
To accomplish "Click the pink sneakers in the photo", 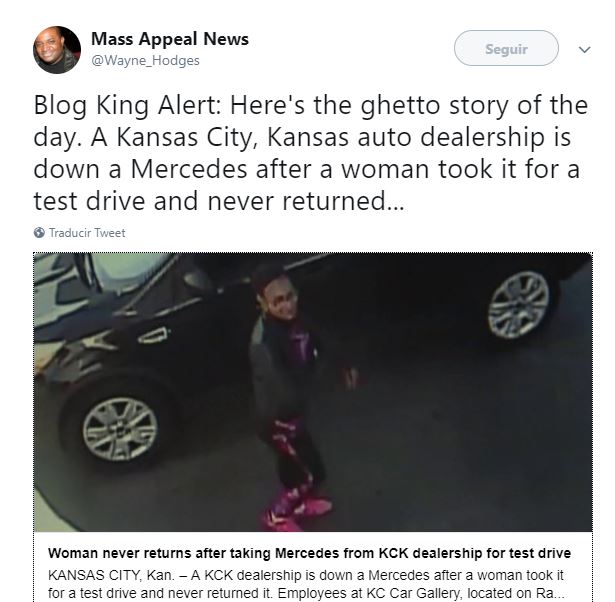I will [x=298, y=509].
